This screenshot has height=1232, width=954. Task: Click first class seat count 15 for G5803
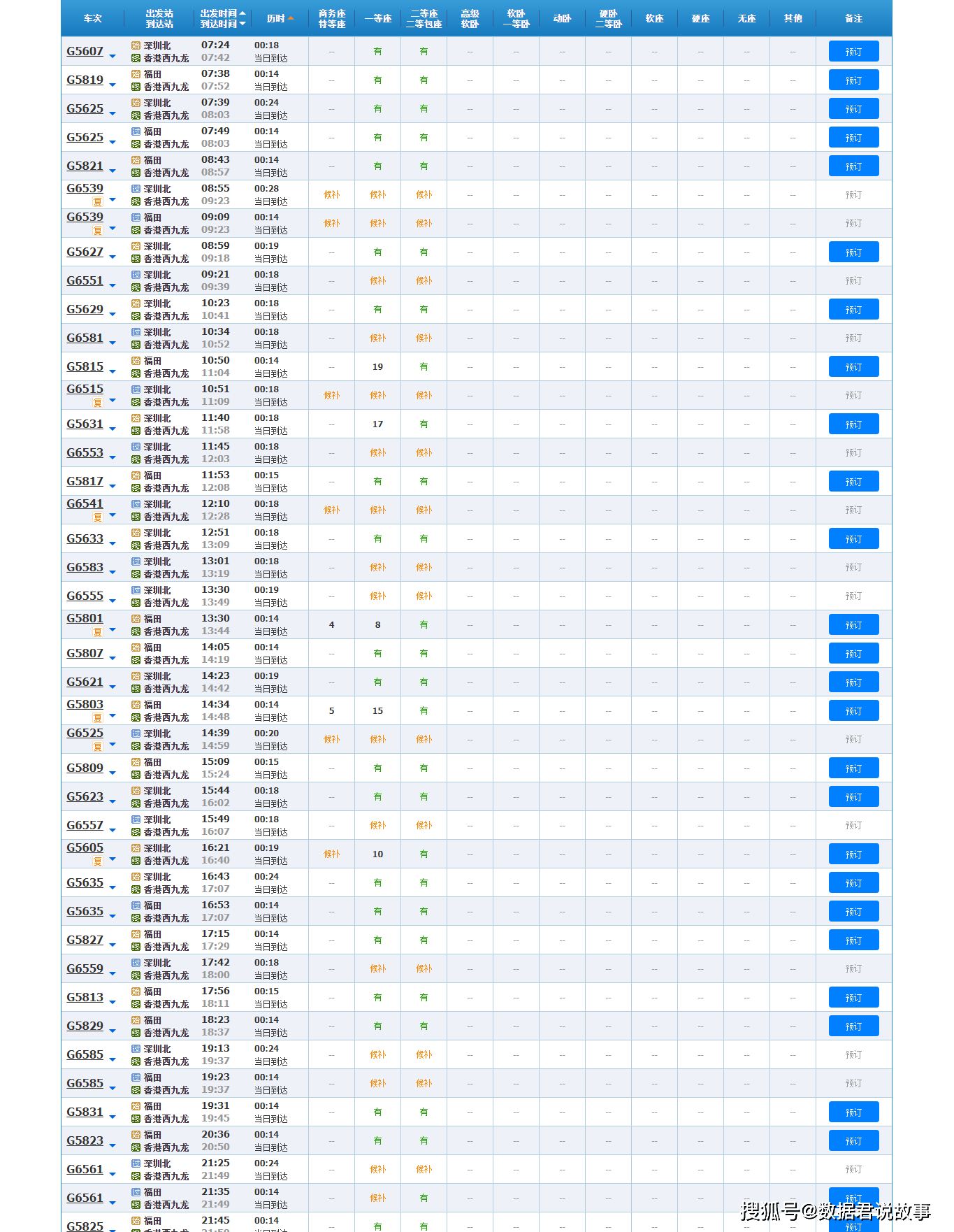377,711
